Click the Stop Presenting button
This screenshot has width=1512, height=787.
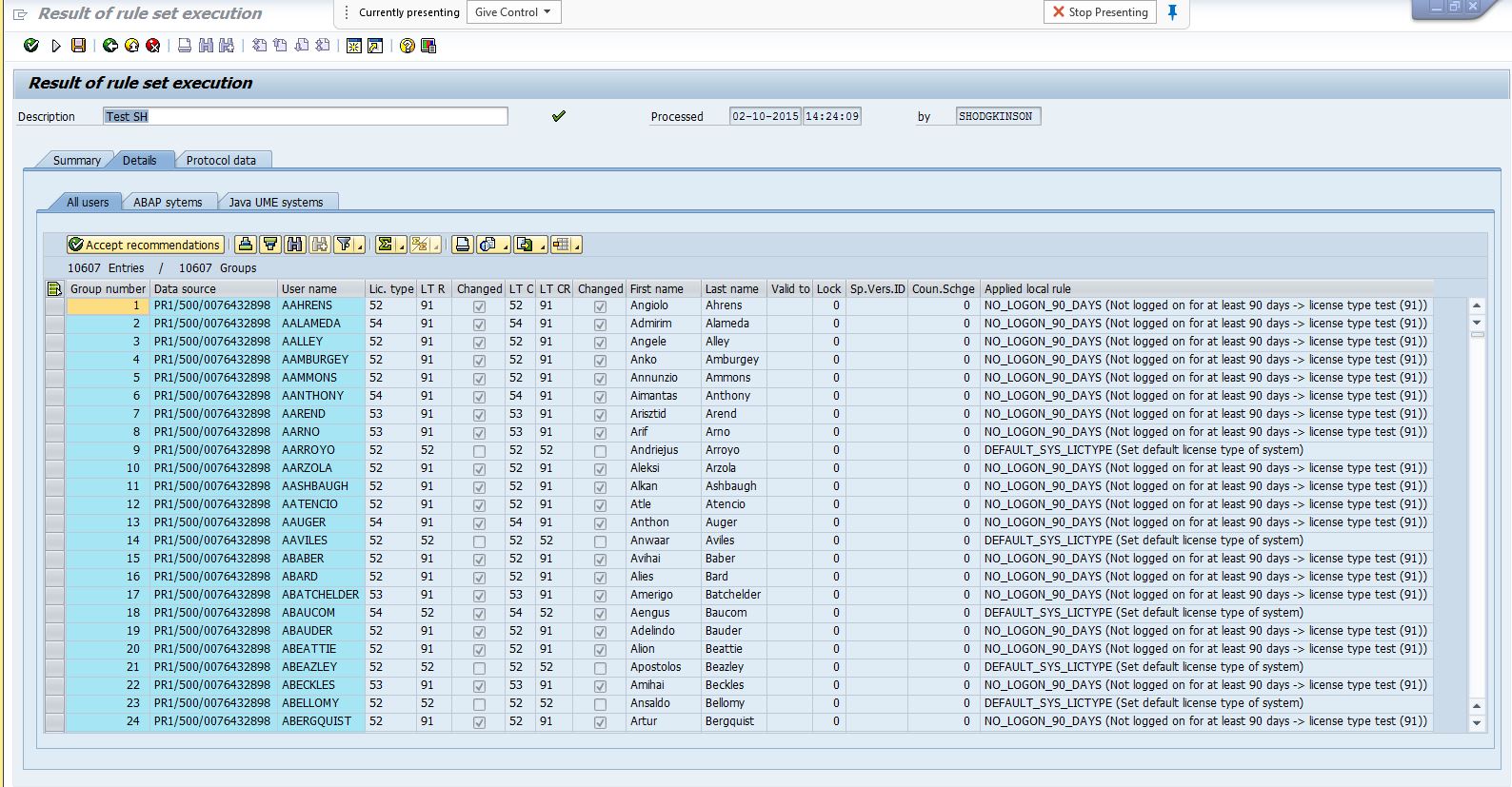[x=1100, y=12]
